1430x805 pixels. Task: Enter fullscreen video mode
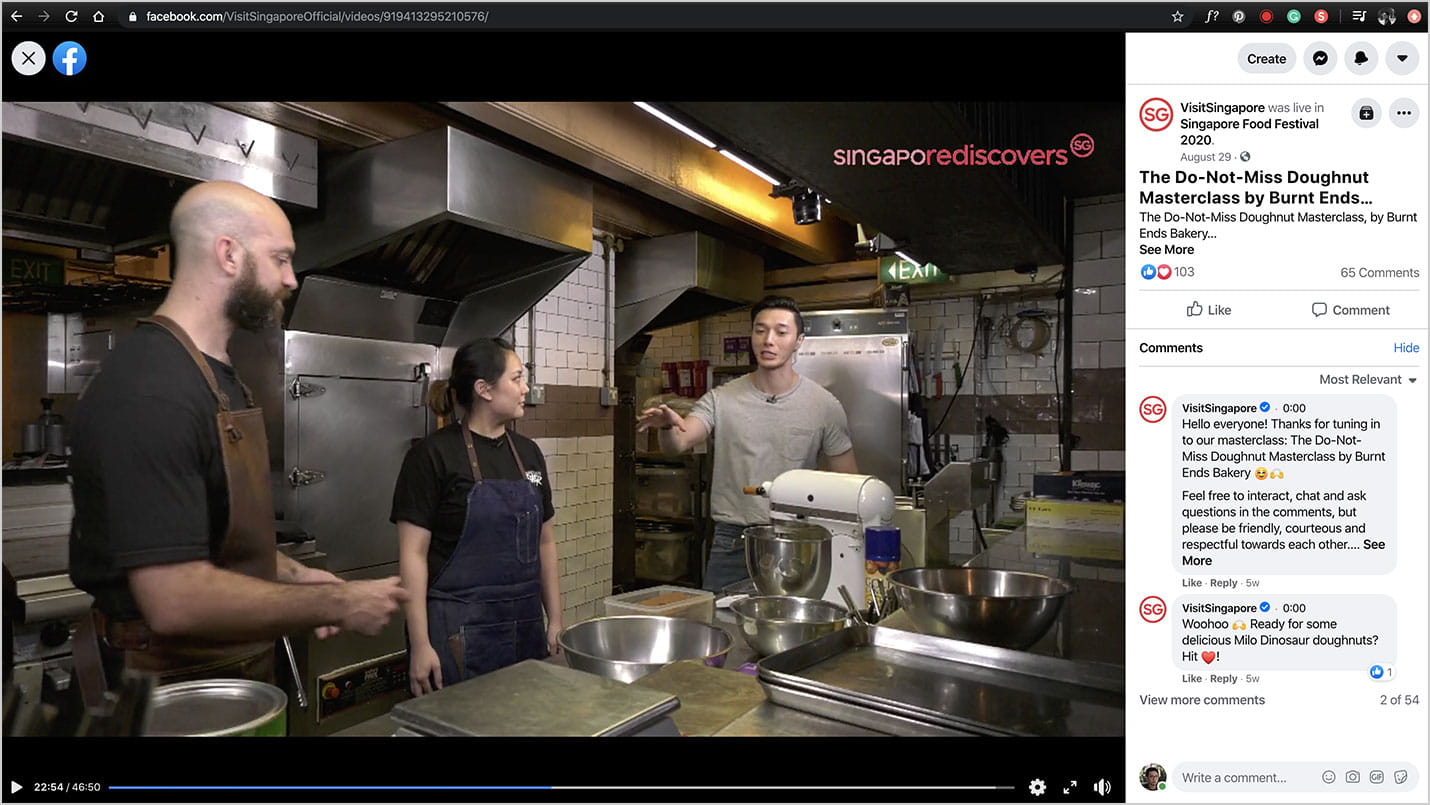(x=1070, y=787)
